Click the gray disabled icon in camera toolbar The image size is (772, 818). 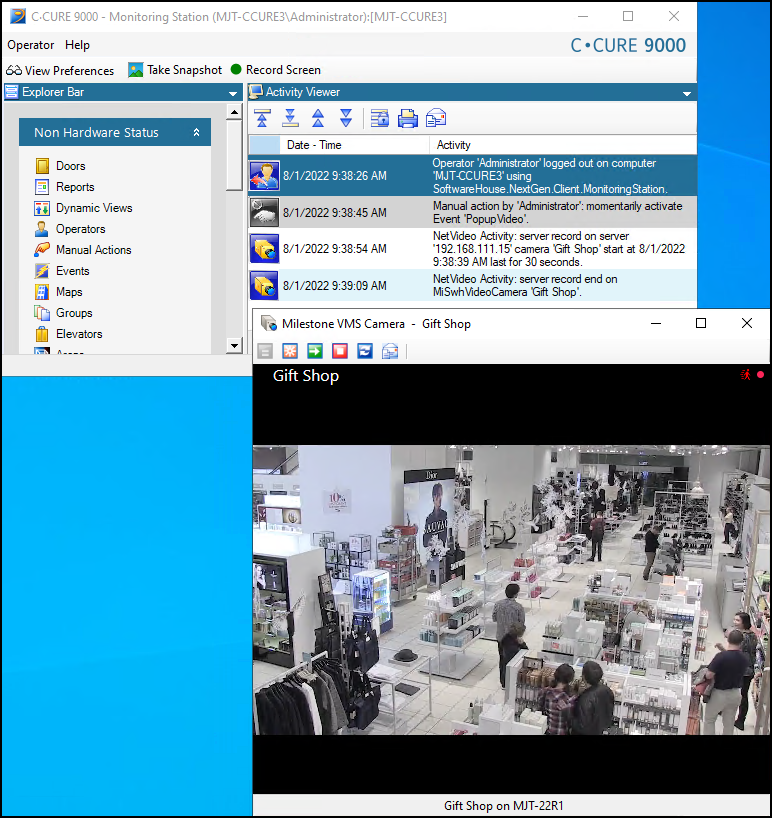[x=265, y=351]
